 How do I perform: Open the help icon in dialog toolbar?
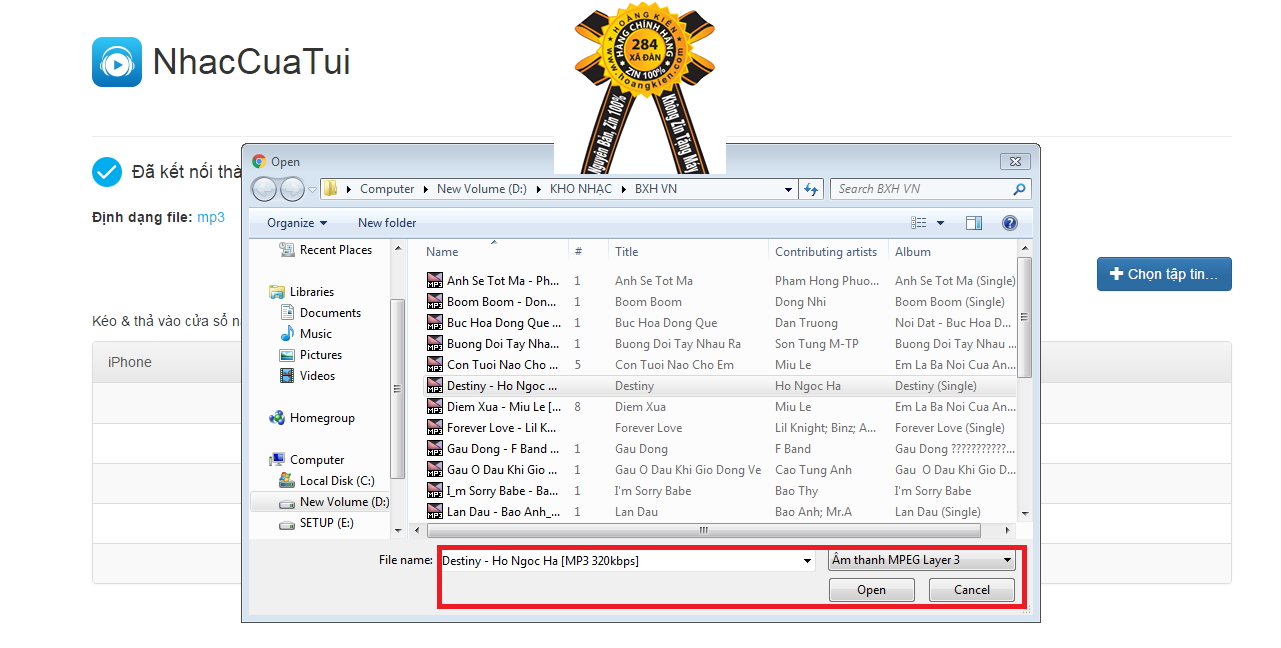click(1009, 223)
